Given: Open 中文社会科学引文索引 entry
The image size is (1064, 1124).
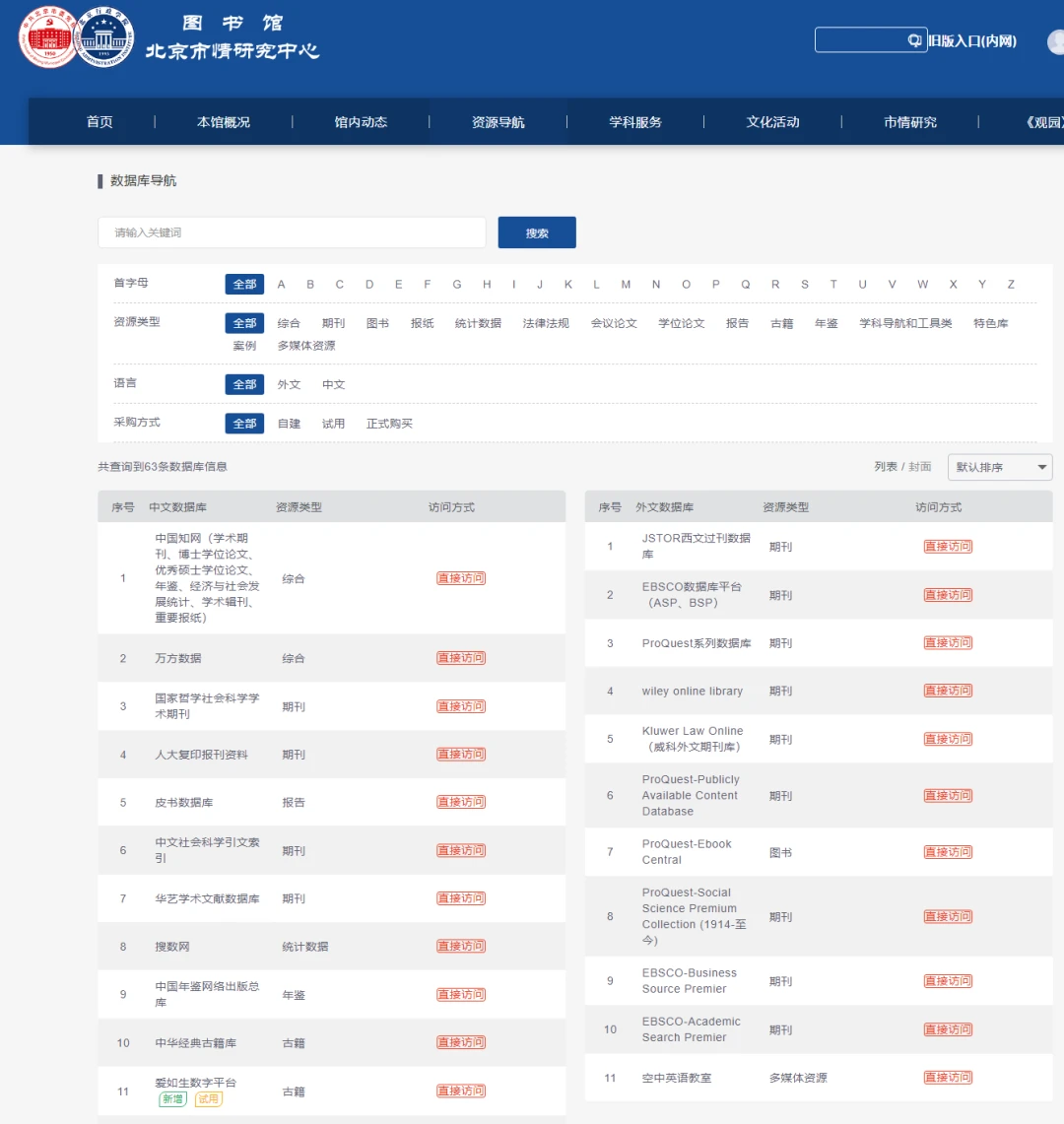Looking at the screenshot, I should pos(207,850).
